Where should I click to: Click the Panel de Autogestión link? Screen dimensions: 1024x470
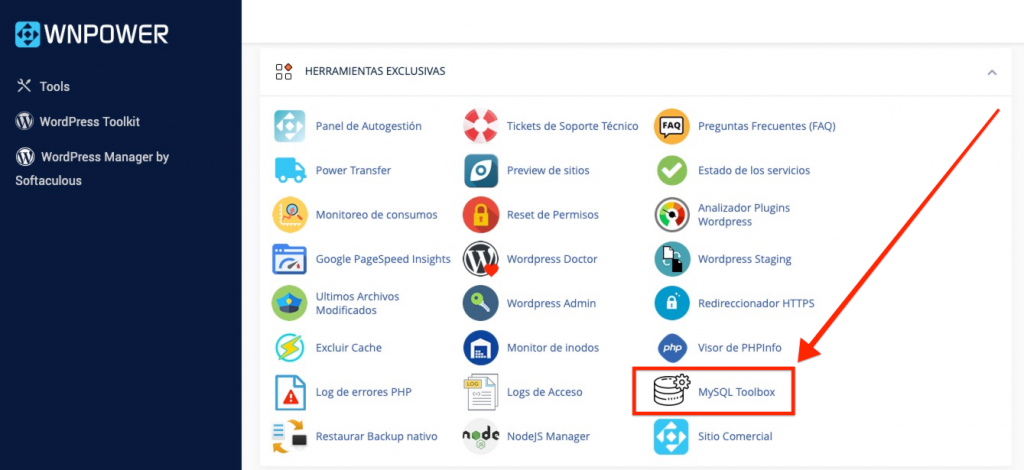(368, 126)
